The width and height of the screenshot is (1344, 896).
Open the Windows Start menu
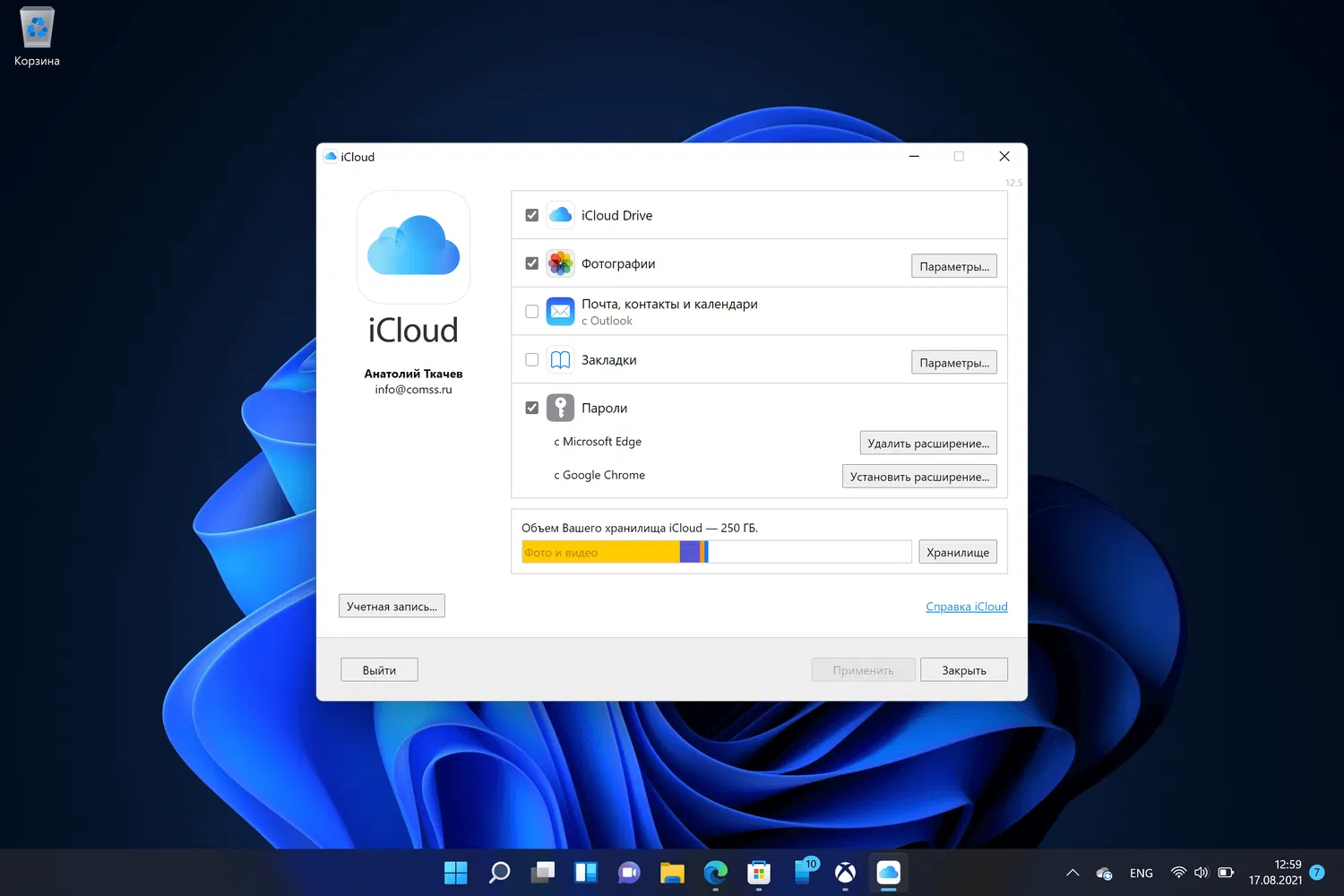tap(456, 873)
